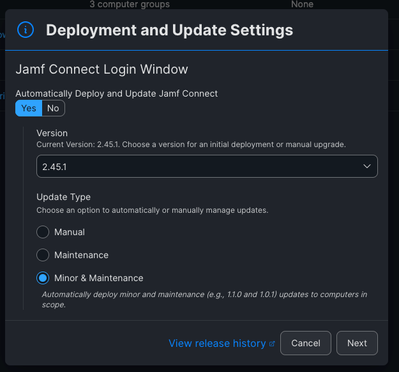Screen dimensions: 399x372
Task: Select the Minor & Maintenance update type
Action: [x=43, y=278]
